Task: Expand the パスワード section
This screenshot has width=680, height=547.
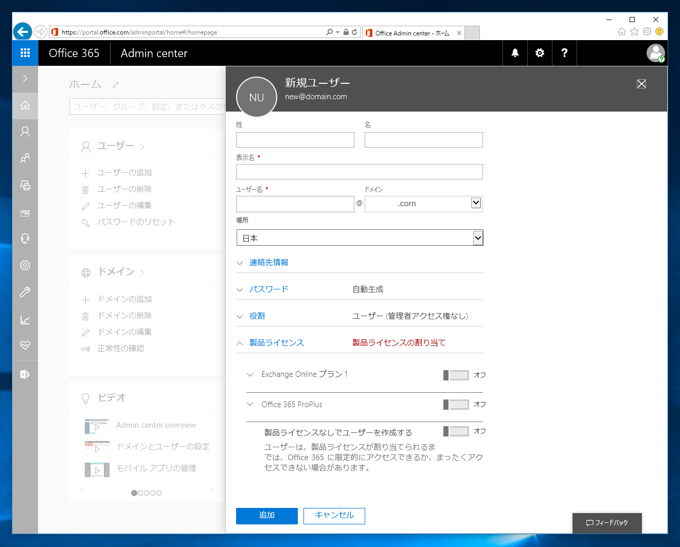Action: [268, 289]
